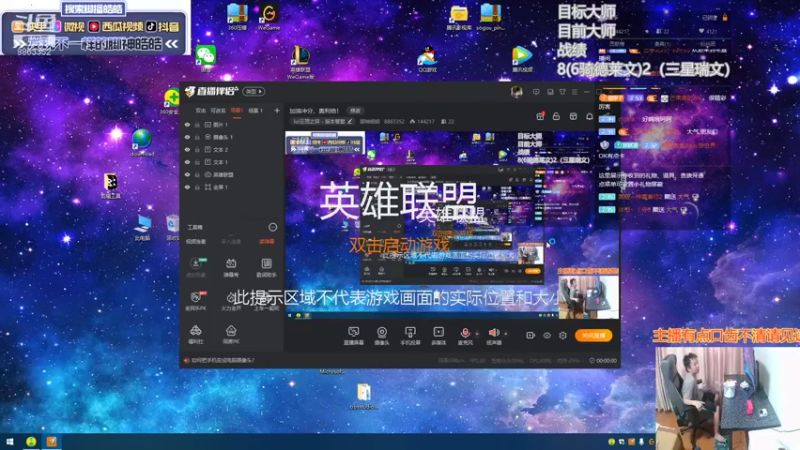Image resolution: width=800 pixels, height=450 pixels.
Task: Open the 腾讯视频 desktop icon
Action: click(x=521, y=58)
